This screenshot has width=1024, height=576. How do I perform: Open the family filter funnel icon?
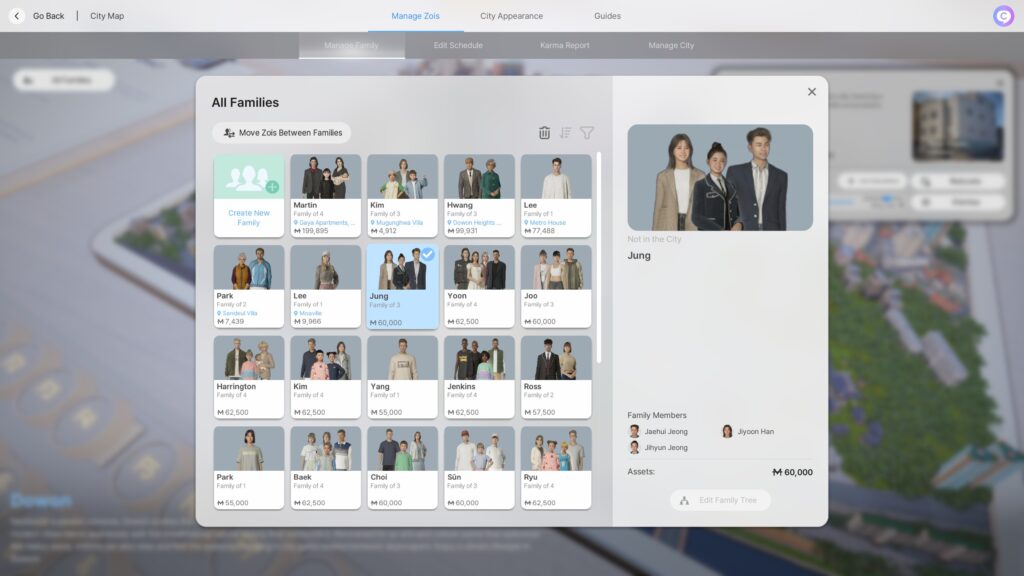click(587, 133)
